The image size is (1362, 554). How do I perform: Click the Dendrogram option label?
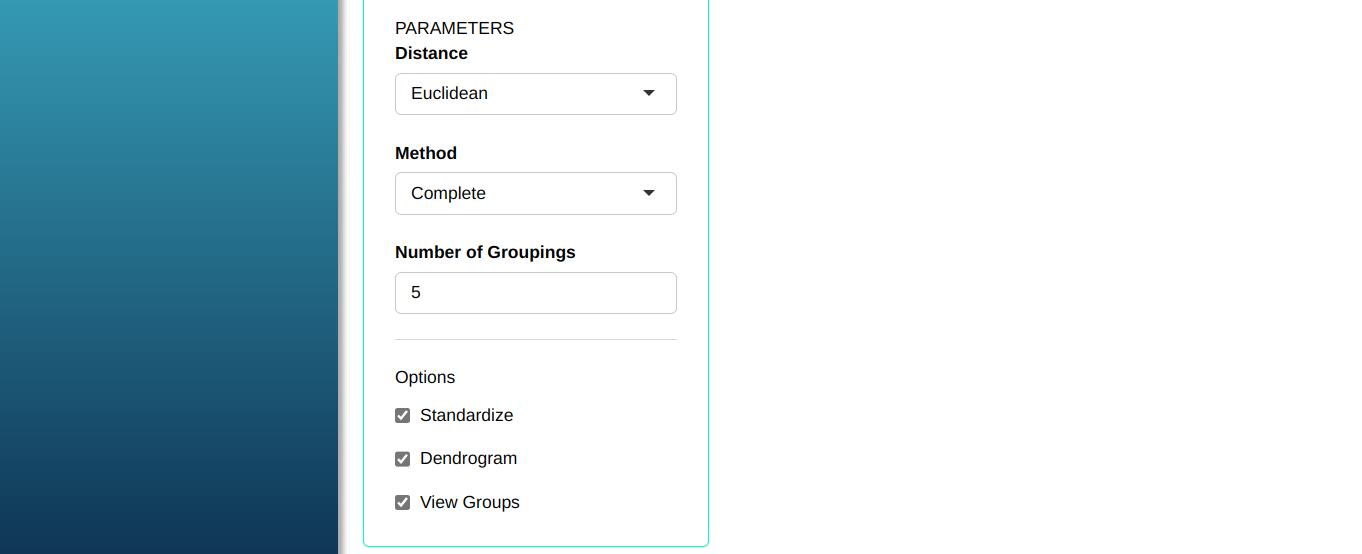click(468, 458)
